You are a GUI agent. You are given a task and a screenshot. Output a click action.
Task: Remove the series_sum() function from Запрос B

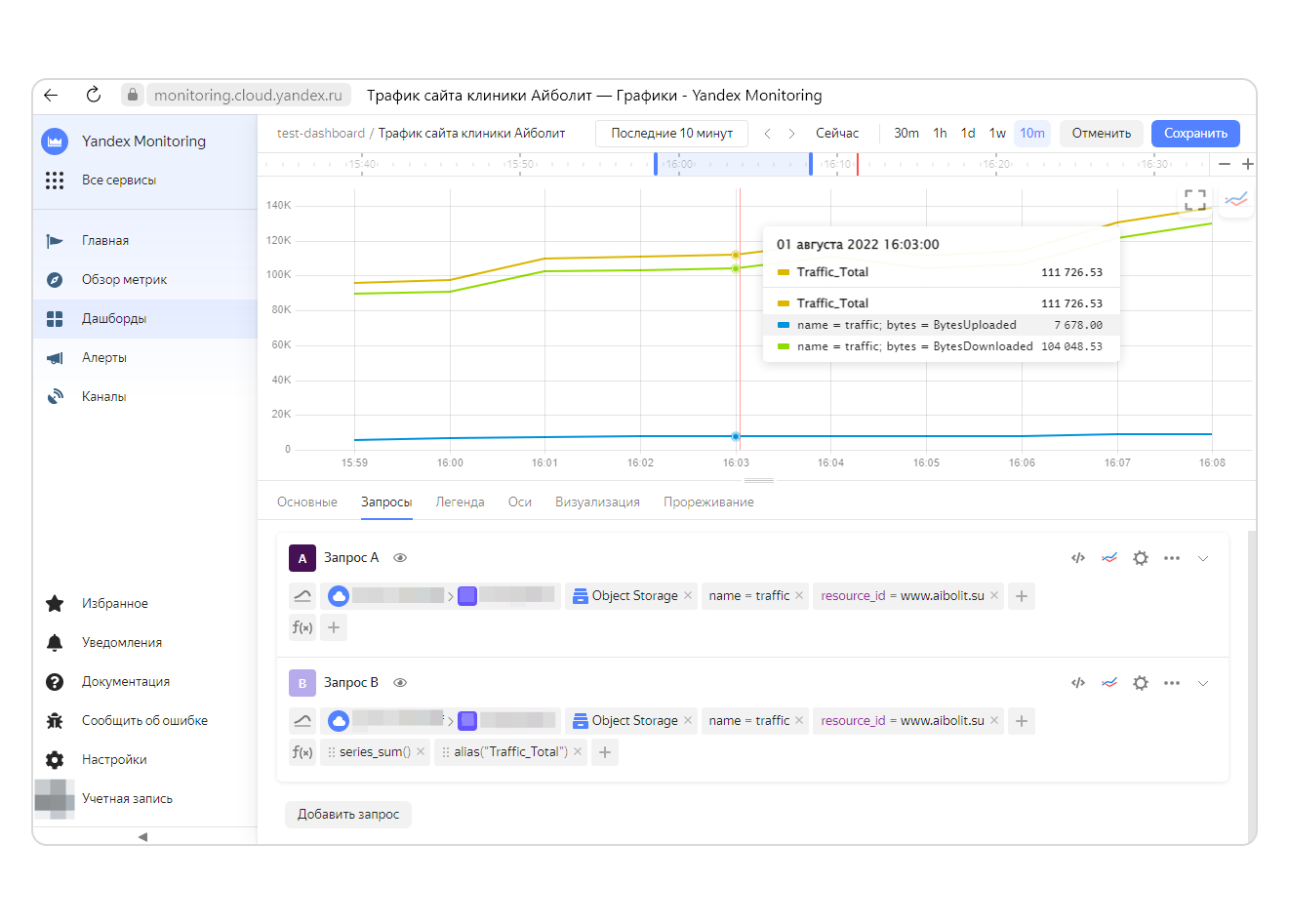pos(421,752)
